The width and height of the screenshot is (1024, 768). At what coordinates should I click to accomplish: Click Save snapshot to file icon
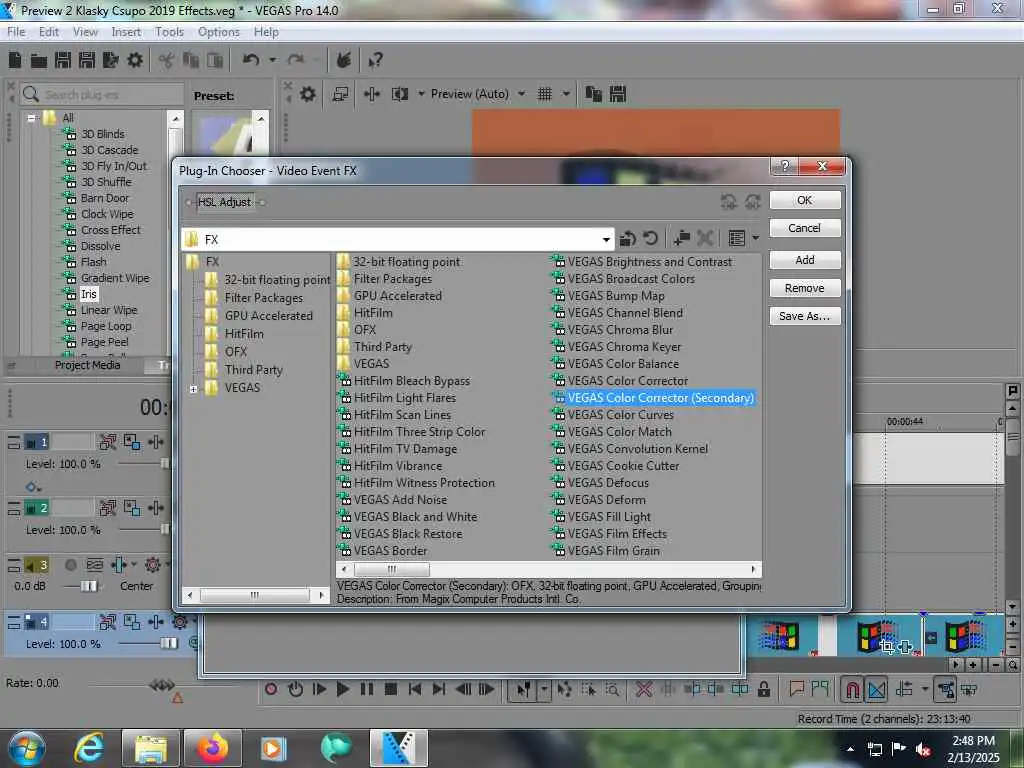618,94
